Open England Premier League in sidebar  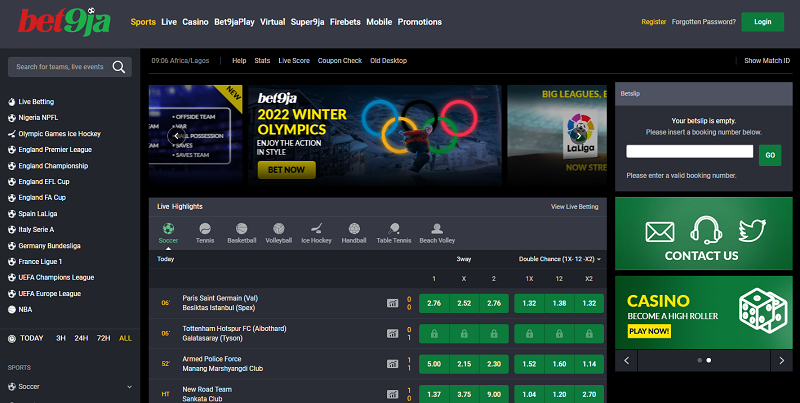point(55,150)
